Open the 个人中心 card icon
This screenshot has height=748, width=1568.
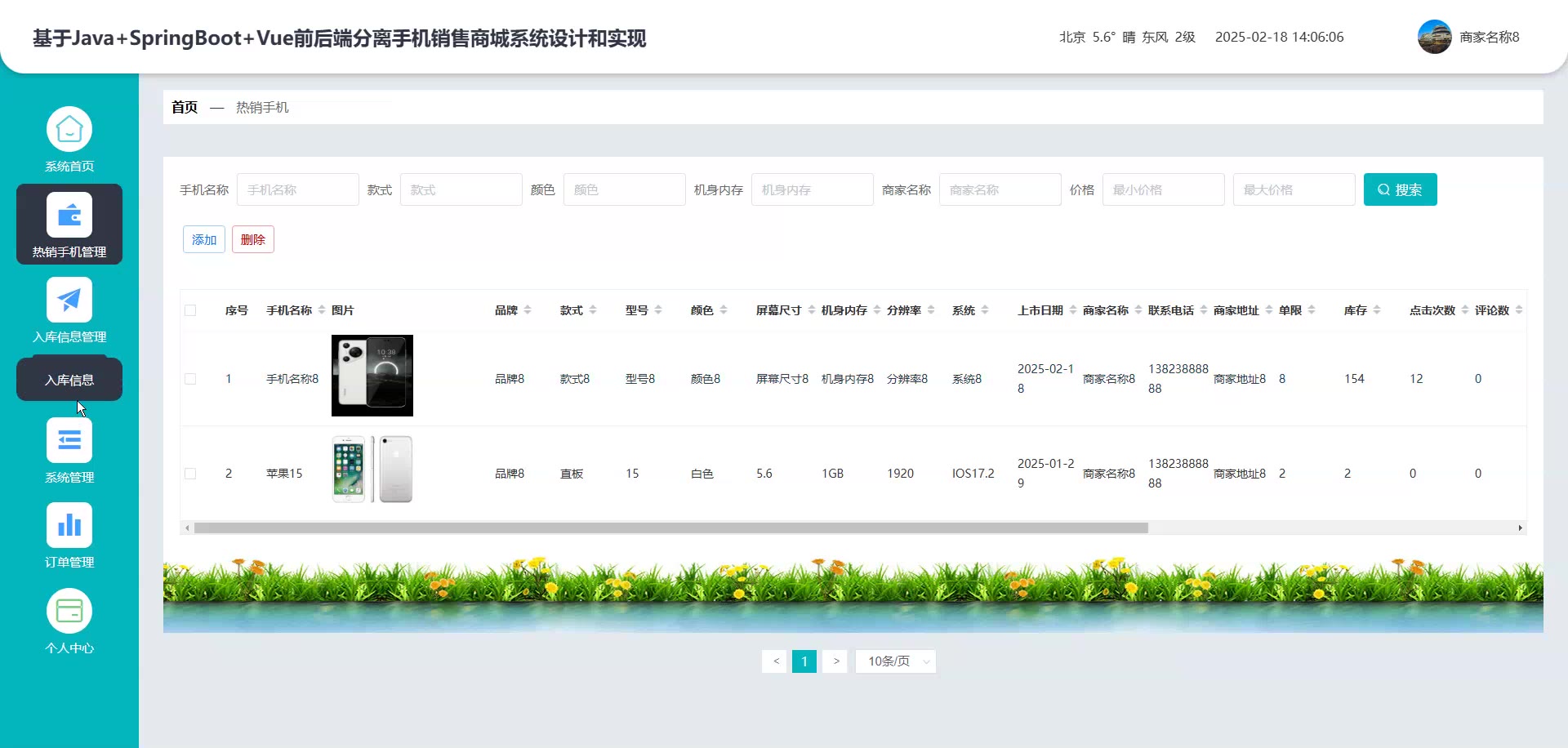tap(69, 612)
